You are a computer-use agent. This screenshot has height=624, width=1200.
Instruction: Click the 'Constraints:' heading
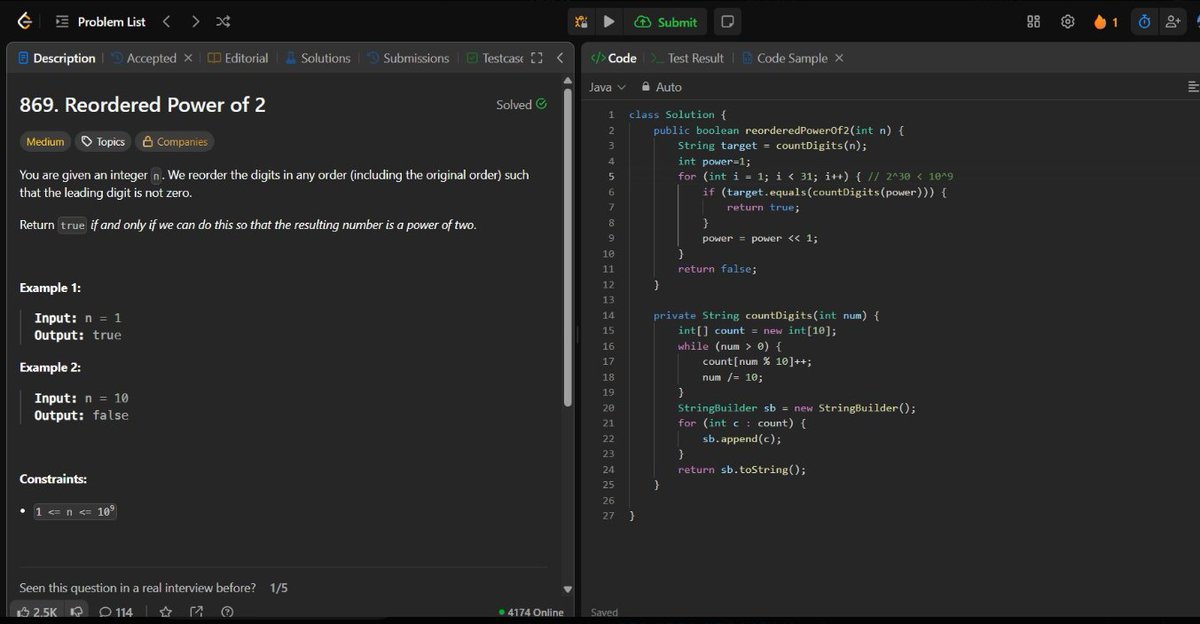coord(53,479)
